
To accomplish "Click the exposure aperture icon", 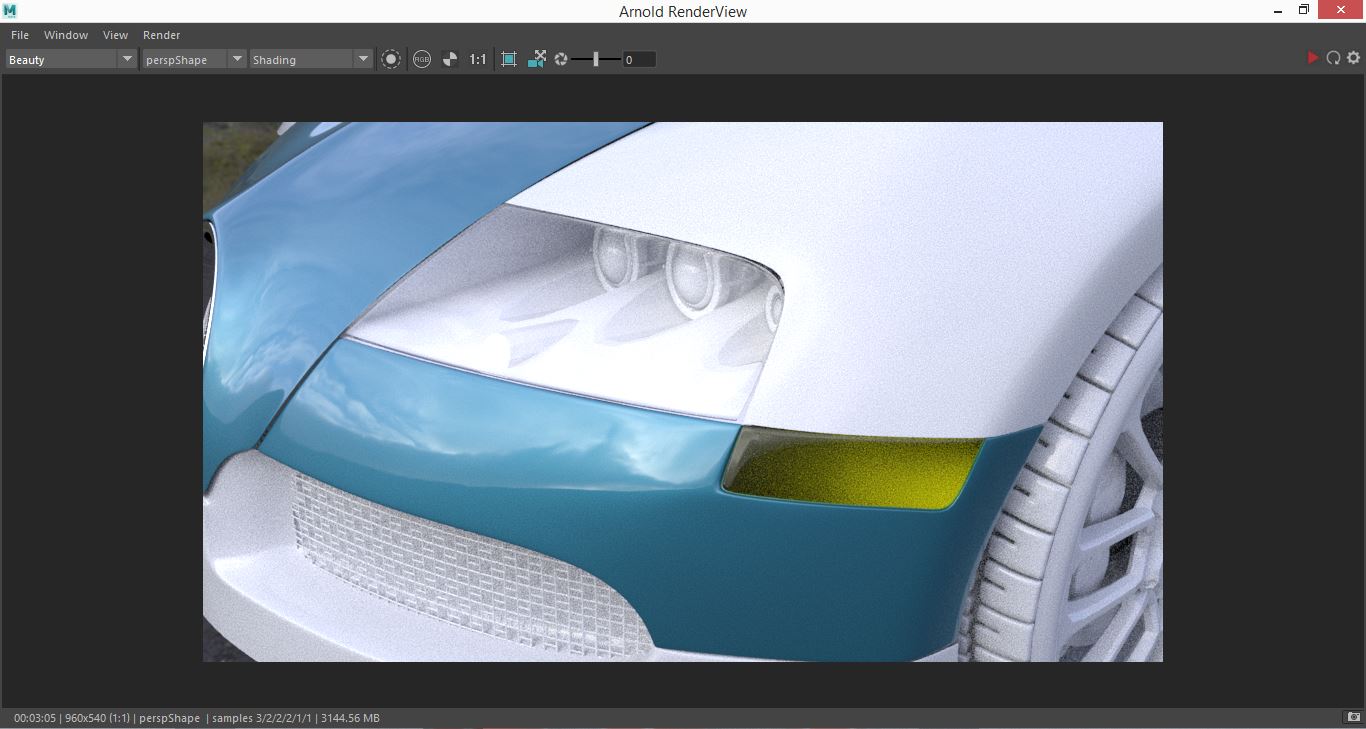I will (x=561, y=60).
